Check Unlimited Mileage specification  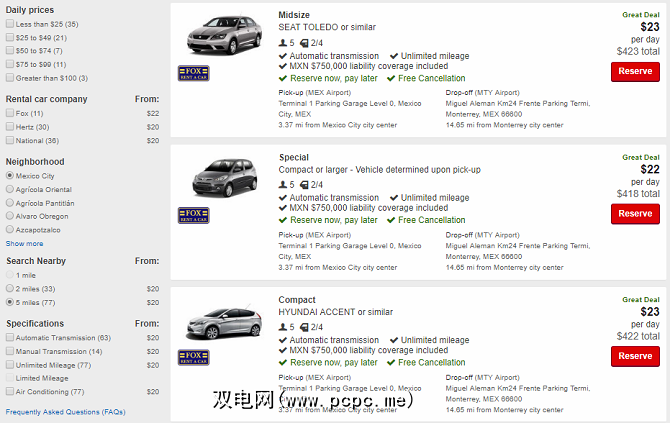pyautogui.click(x=10, y=365)
